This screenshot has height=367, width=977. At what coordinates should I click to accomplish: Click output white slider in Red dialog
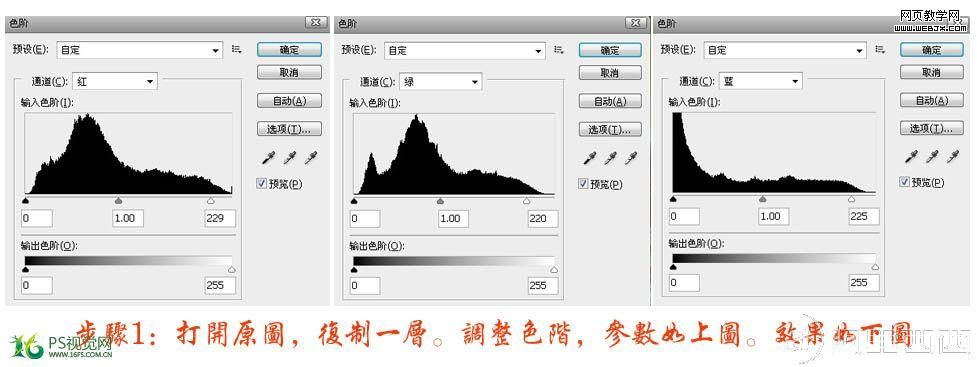tap(232, 270)
